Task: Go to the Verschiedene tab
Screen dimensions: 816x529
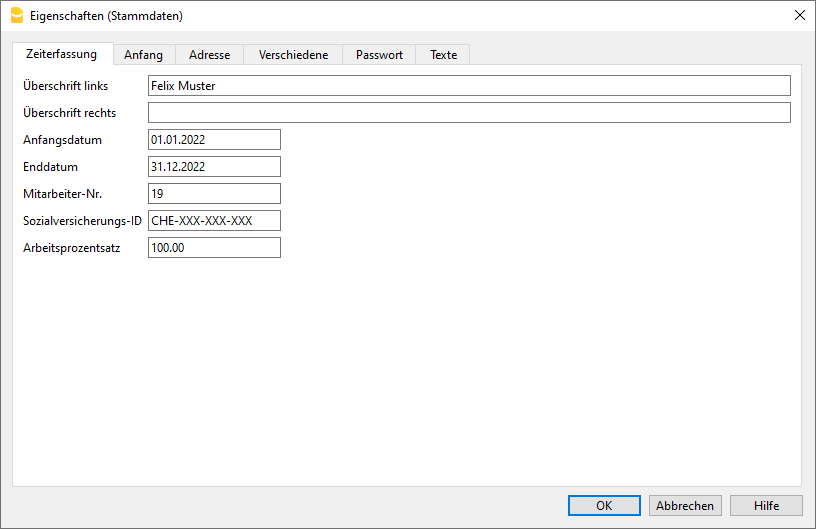Action: point(293,55)
